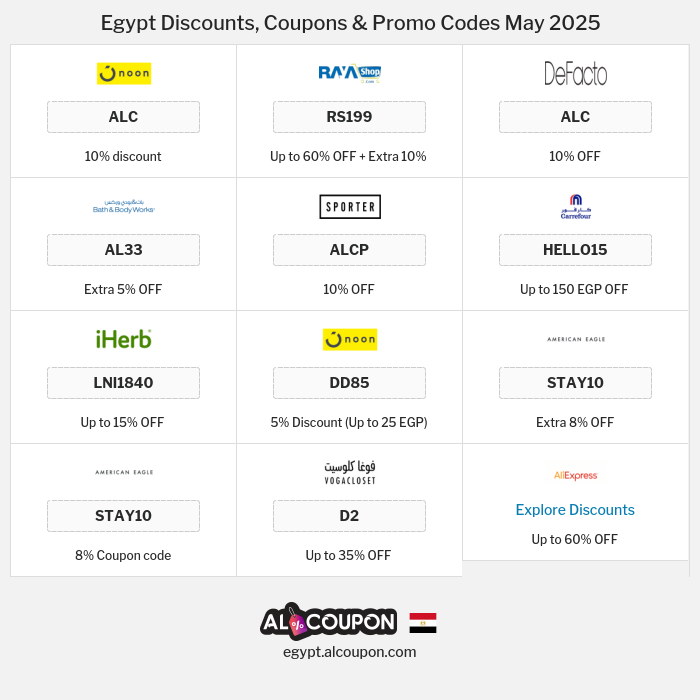
Task: Click the DeFacto brand logo
Action: click(575, 73)
